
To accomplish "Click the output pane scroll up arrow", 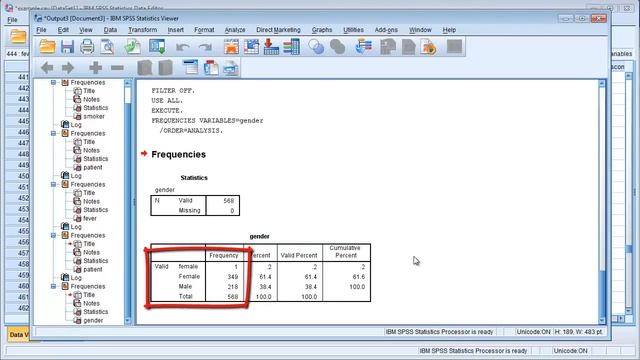I will pyautogui.click(x=602, y=83).
